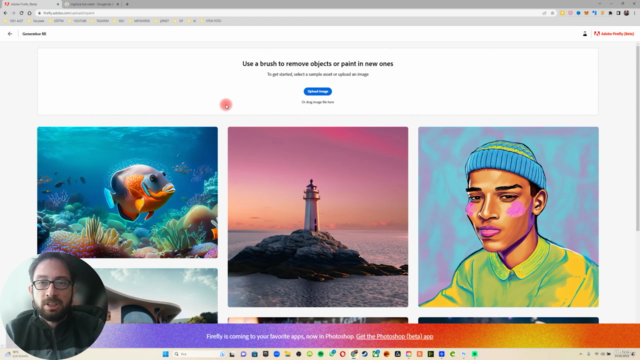Viewport: 640px width, 360px height.
Task: Click the browser back button
Action: 5,13
